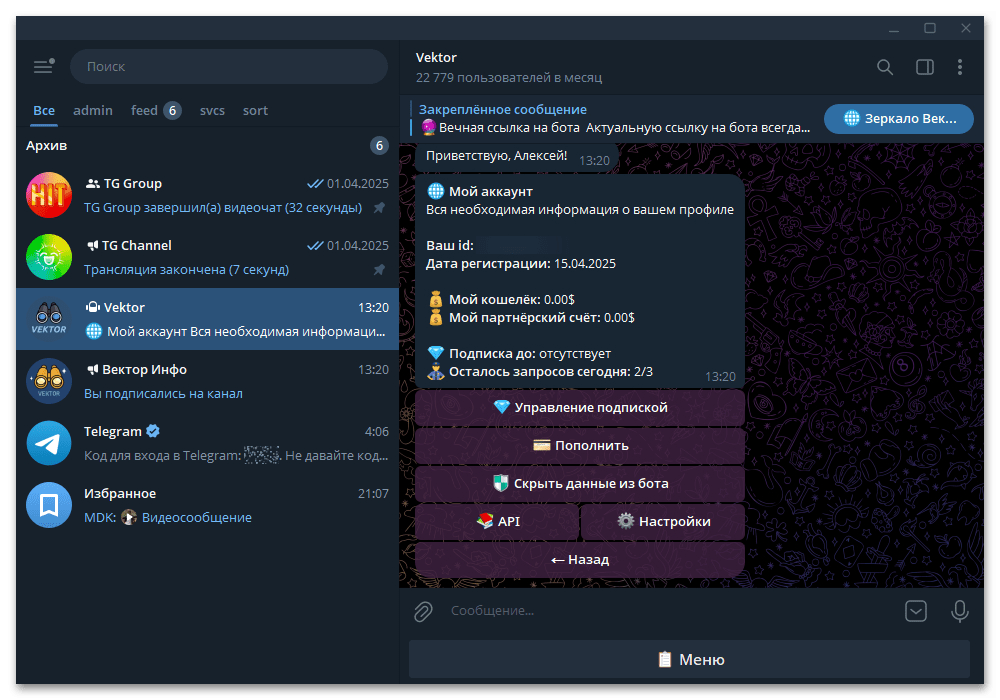Click the ← Назад button

point(580,560)
